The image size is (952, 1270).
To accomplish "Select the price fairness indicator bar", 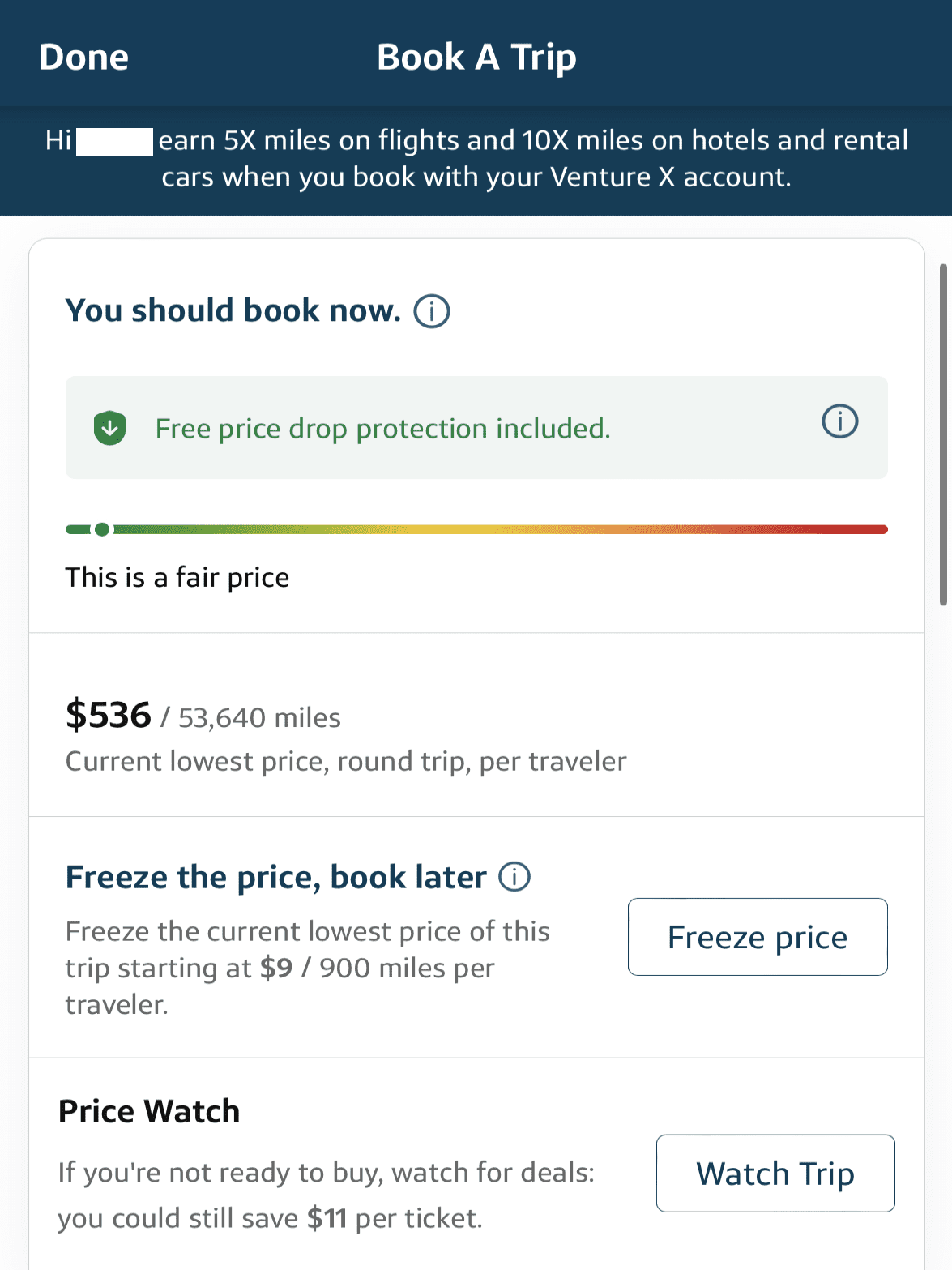I will pos(476,529).
